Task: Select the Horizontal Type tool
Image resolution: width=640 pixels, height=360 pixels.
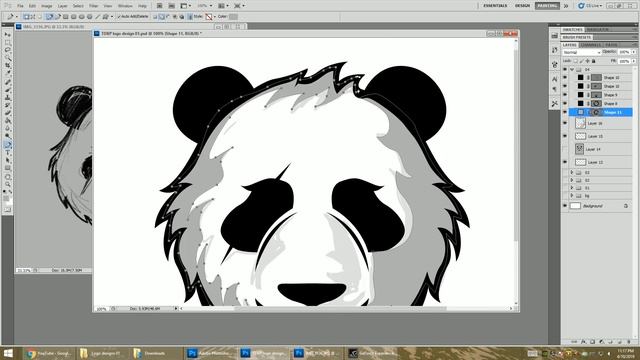Action: tap(7, 153)
